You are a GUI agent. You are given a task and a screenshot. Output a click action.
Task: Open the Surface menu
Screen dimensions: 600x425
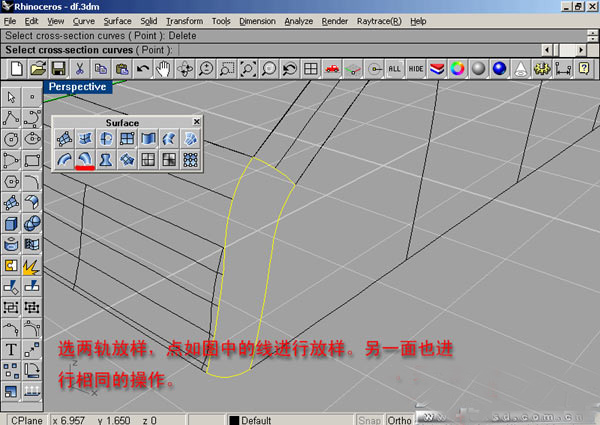(117, 20)
